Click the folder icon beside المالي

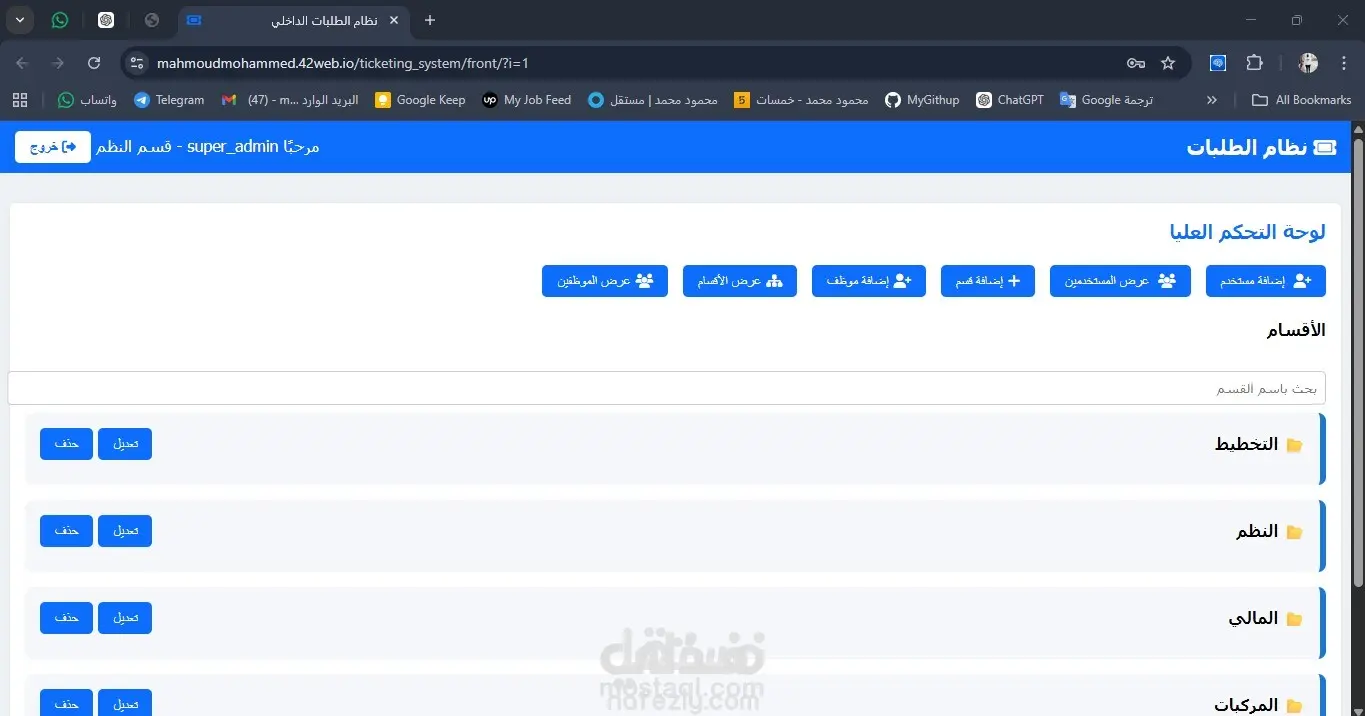1295,619
